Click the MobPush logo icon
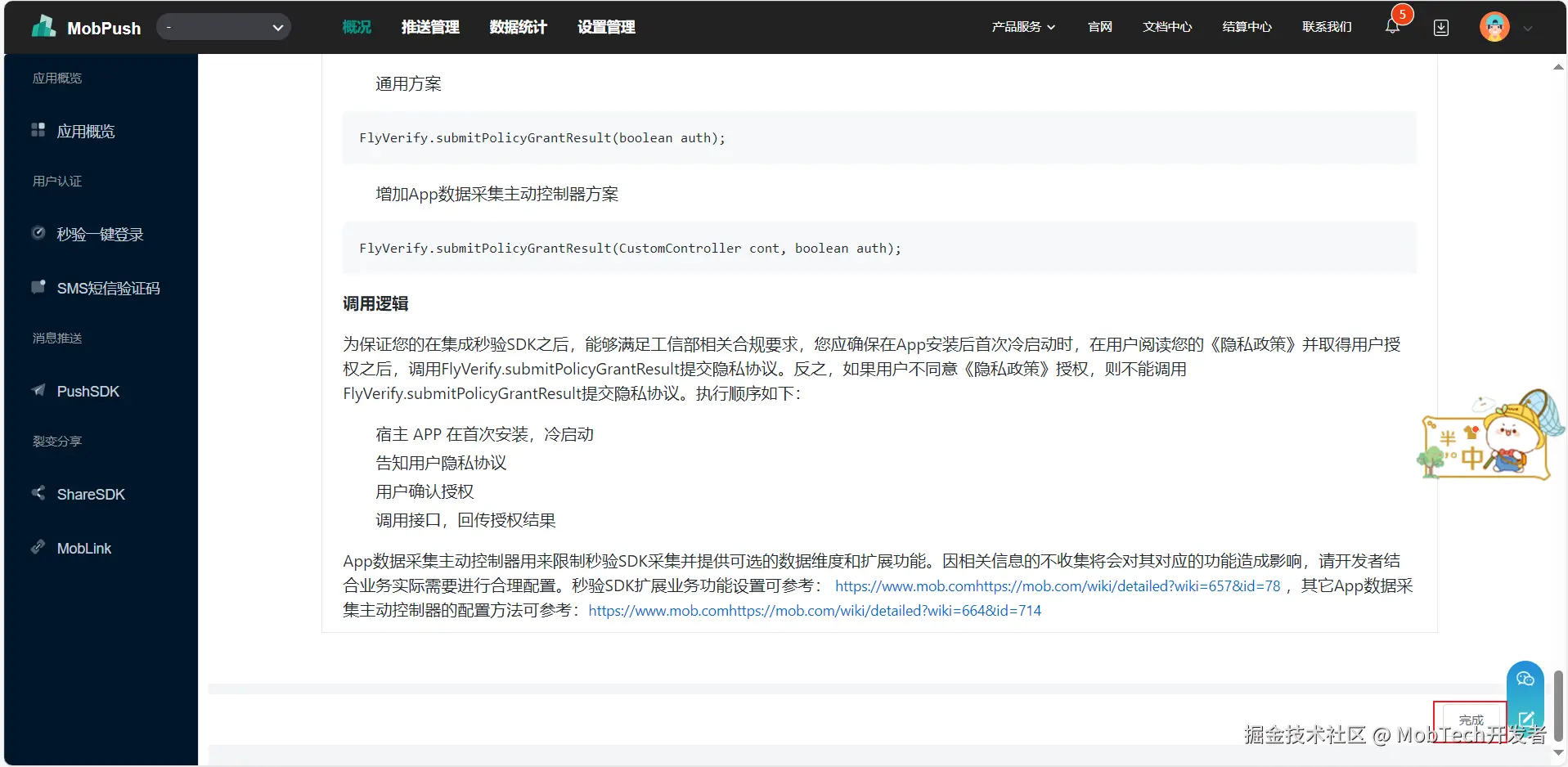The image size is (1568, 767). pyautogui.click(x=44, y=27)
